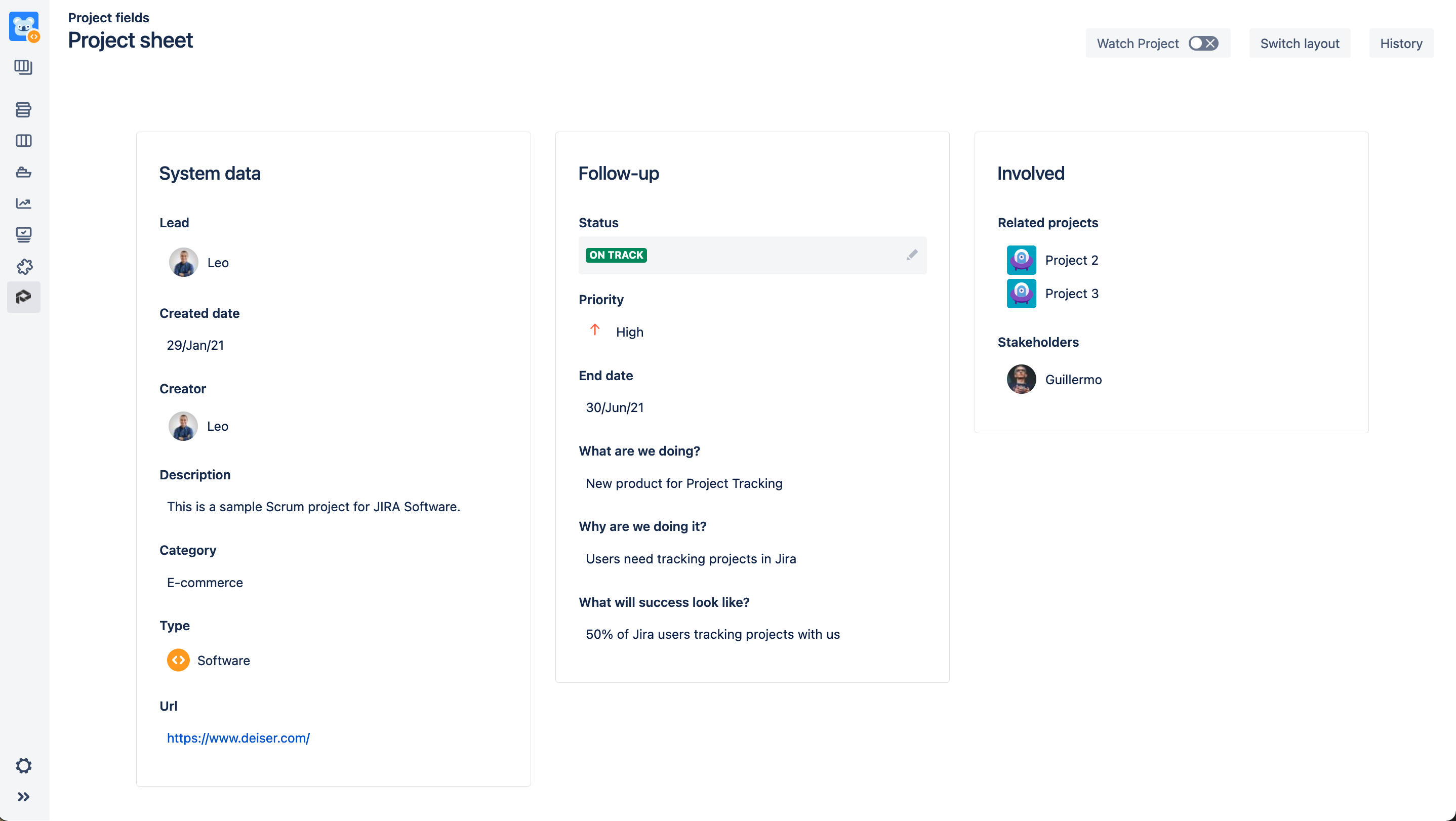Disable watching via the toggle X control
Screen dimensions: 1456x821
1209,43
